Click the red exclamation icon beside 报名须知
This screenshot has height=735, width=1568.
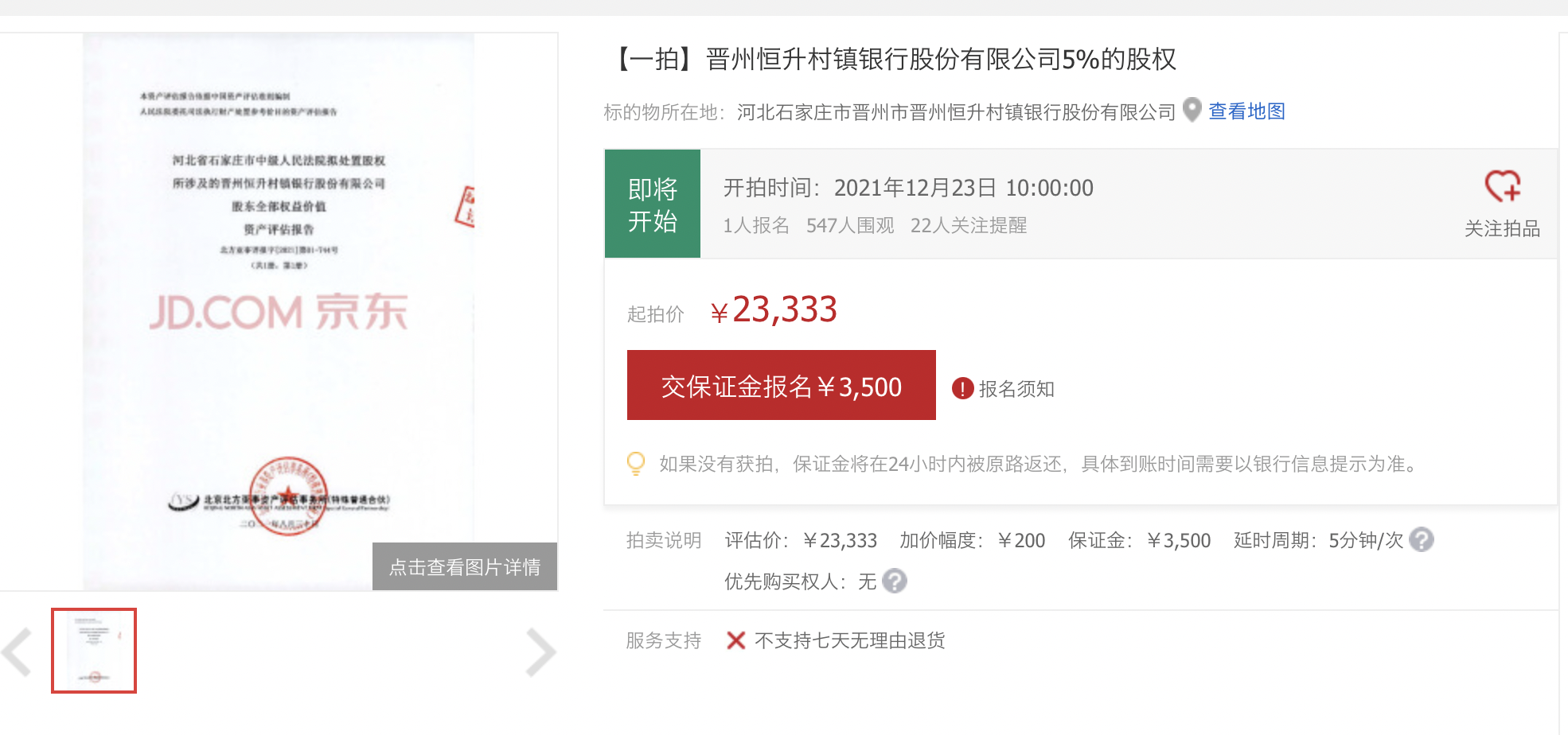pos(962,388)
